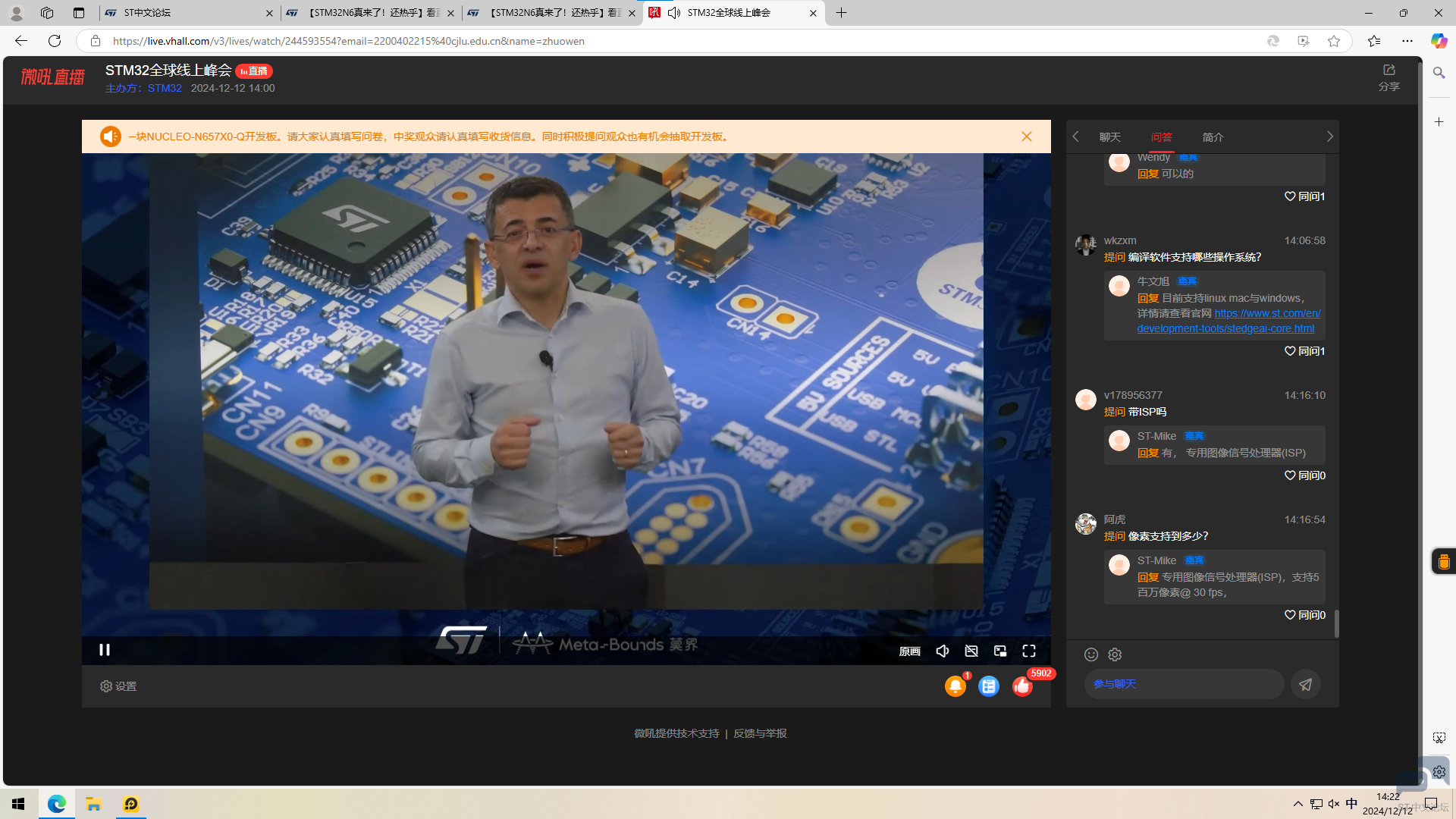1456x819 pixels.
Task: Open the 微吼直播 logo homepage
Action: pyautogui.click(x=53, y=77)
